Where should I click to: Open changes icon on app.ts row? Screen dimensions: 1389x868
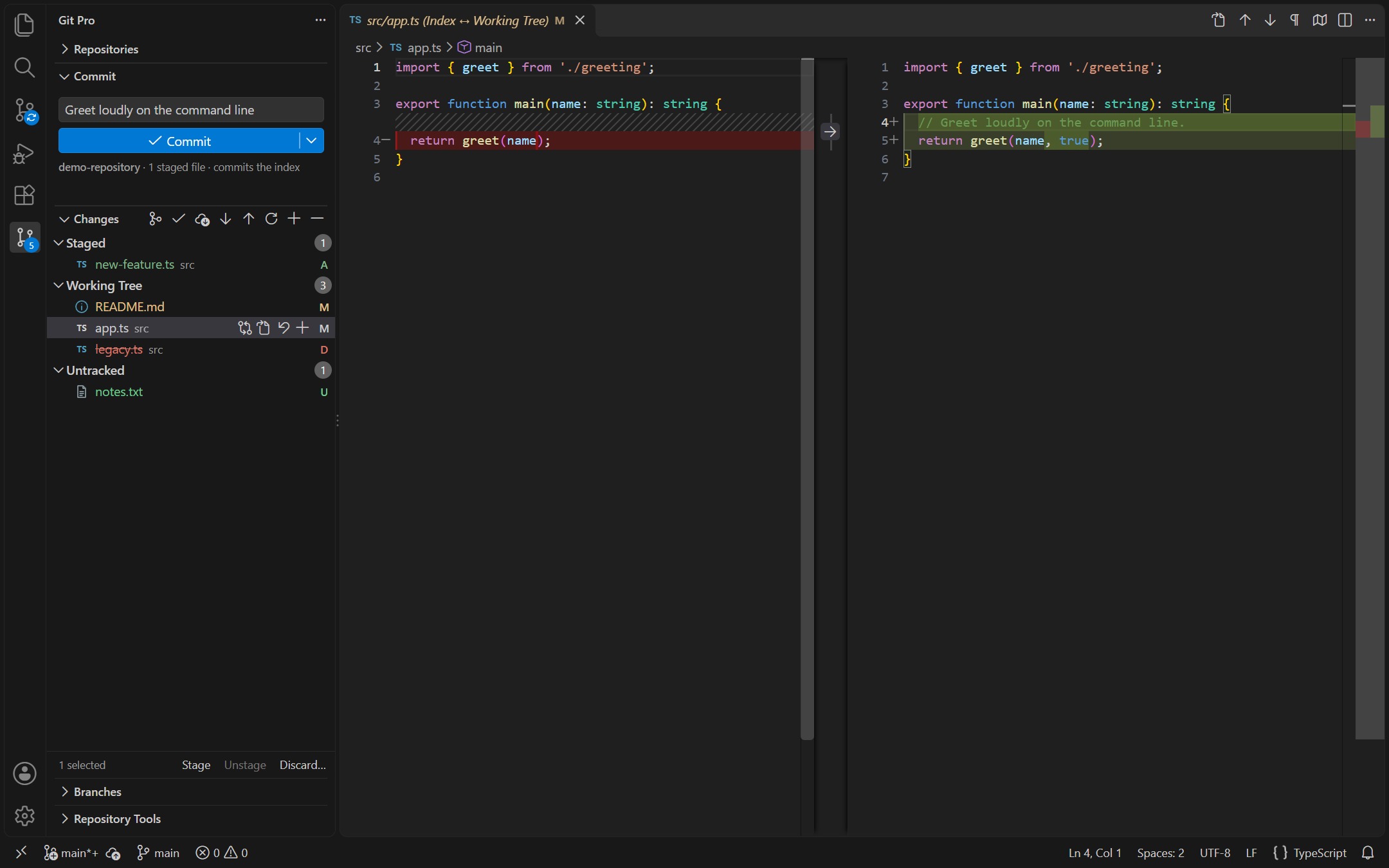pyautogui.click(x=244, y=329)
